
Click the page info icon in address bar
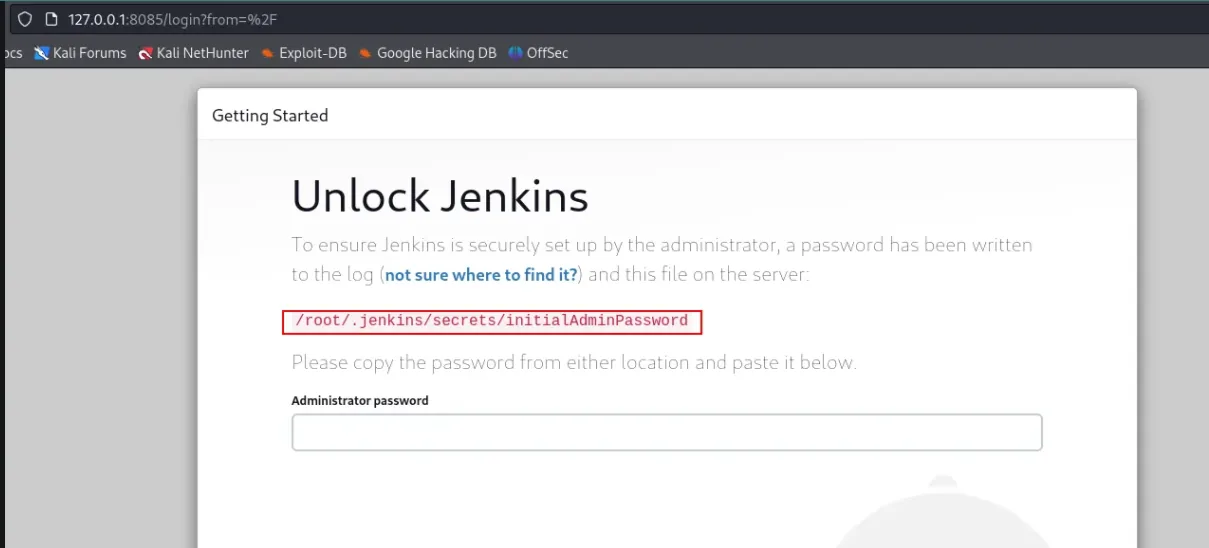(52, 19)
